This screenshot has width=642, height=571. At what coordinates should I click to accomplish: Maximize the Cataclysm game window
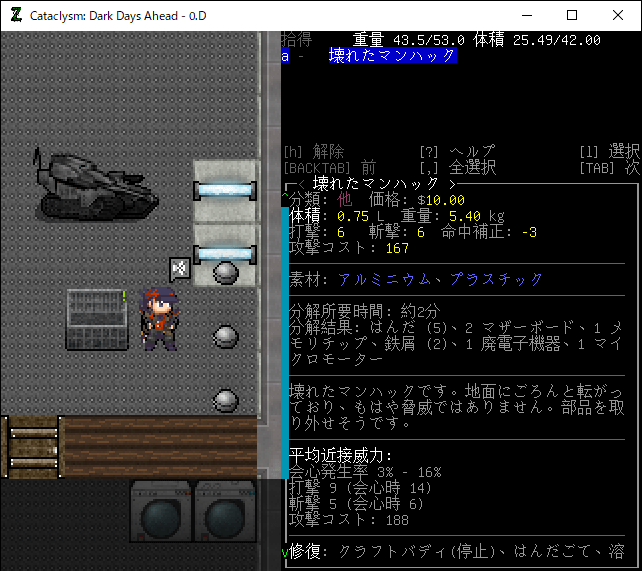click(571, 15)
